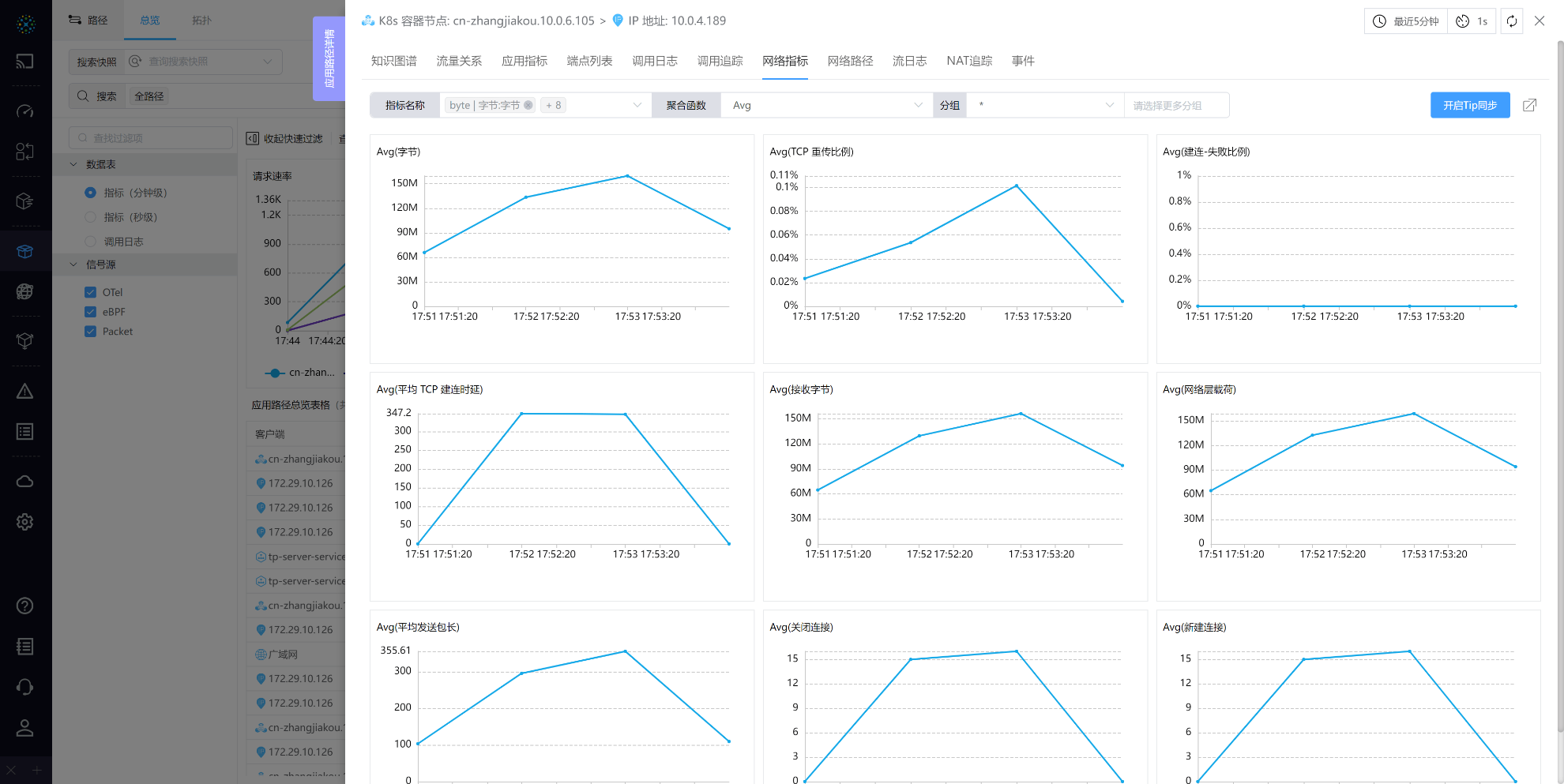Click the 请选择更多分组 input field
Screen dimensions: 1564x784
coord(1175,105)
